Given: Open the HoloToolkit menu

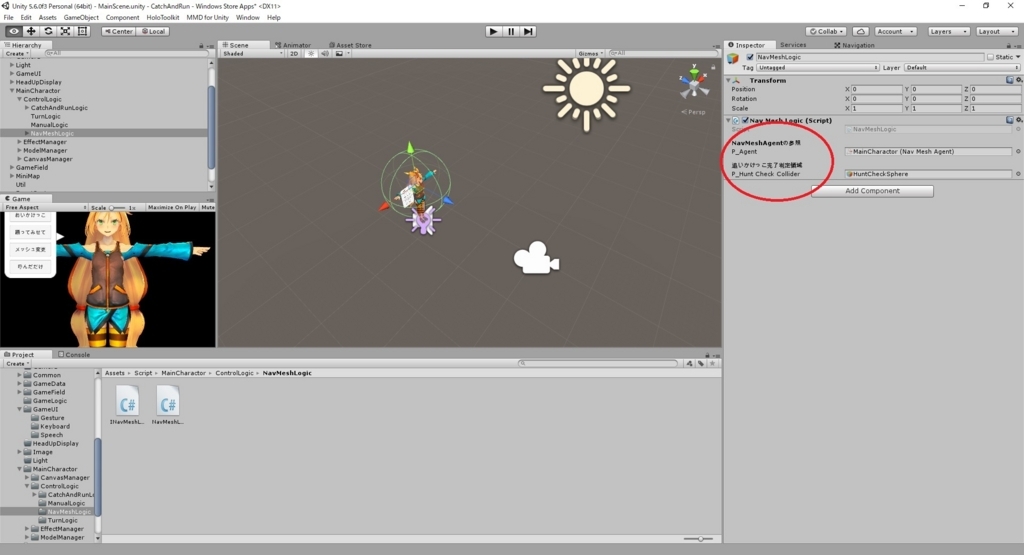Looking at the screenshot, I should pyautogui.click(x=163, y=18).
